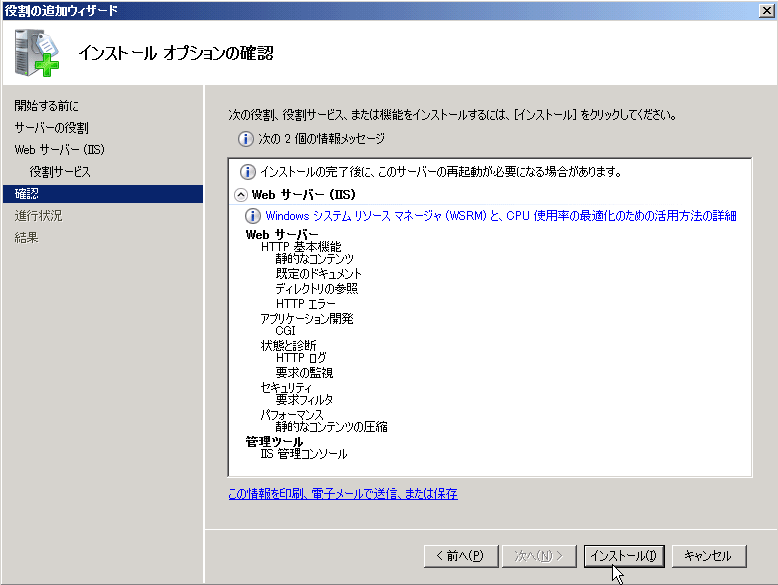Select 役割サービス step in sidebar
This screenshot has height=585, width=778.
click(60, 172)
